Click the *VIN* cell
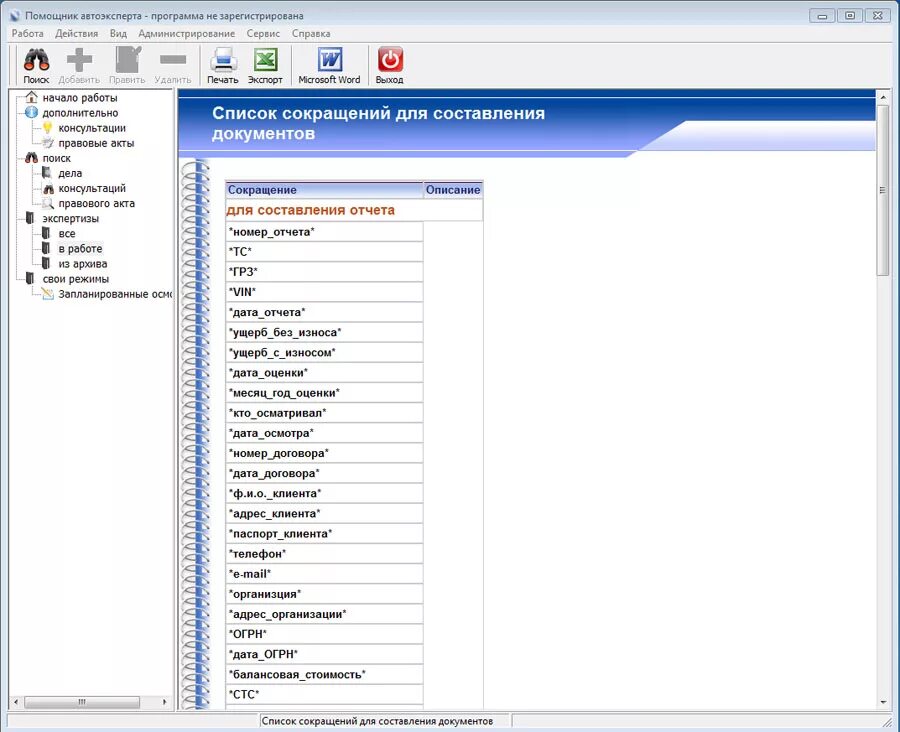Viewport: 900px width, 732px height. 324,292
